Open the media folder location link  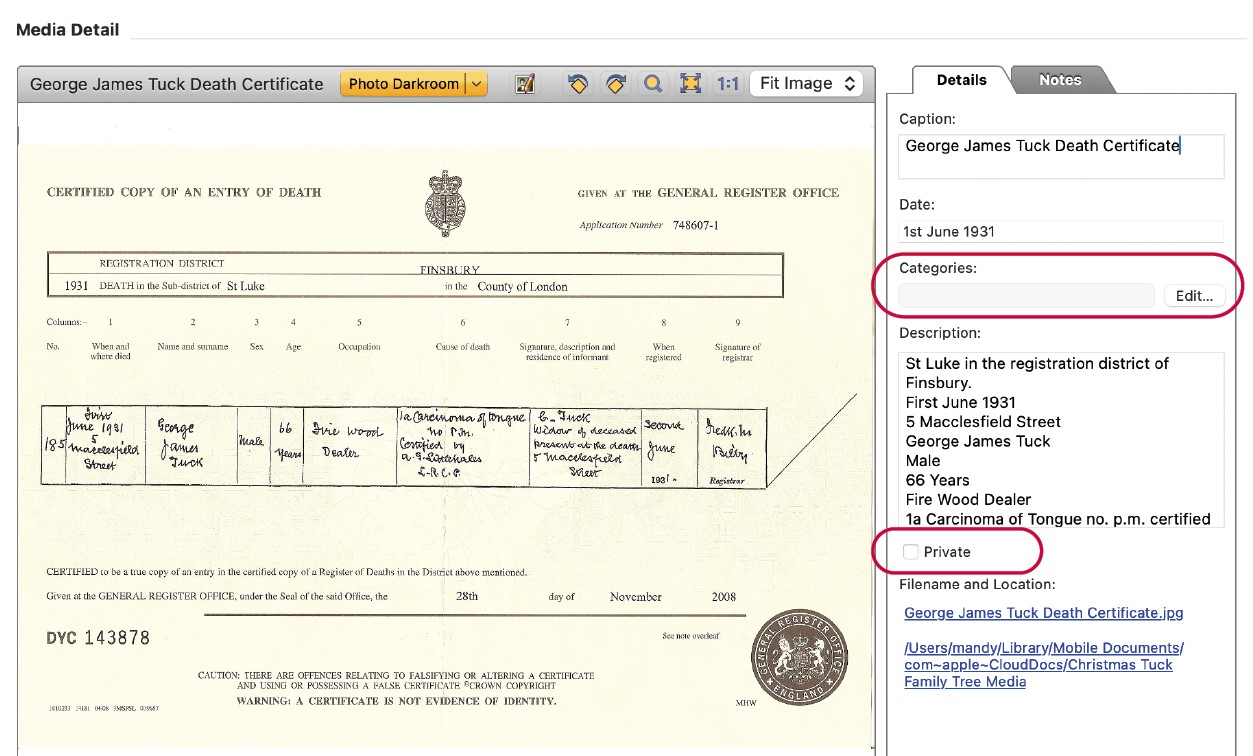1043,664
